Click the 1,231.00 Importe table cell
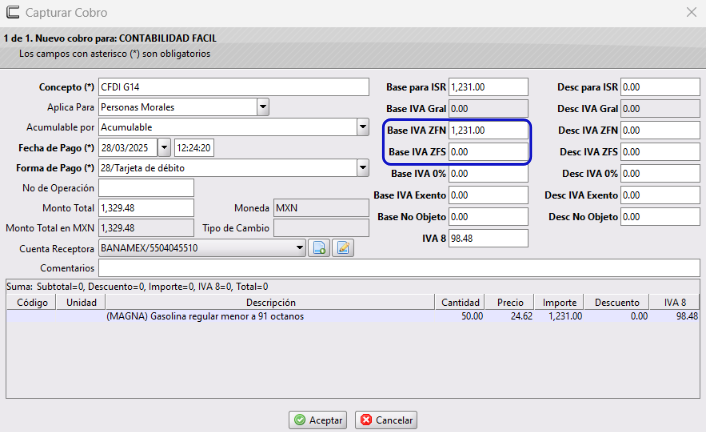This screenshot has height=432, width=706. (565, 316)
